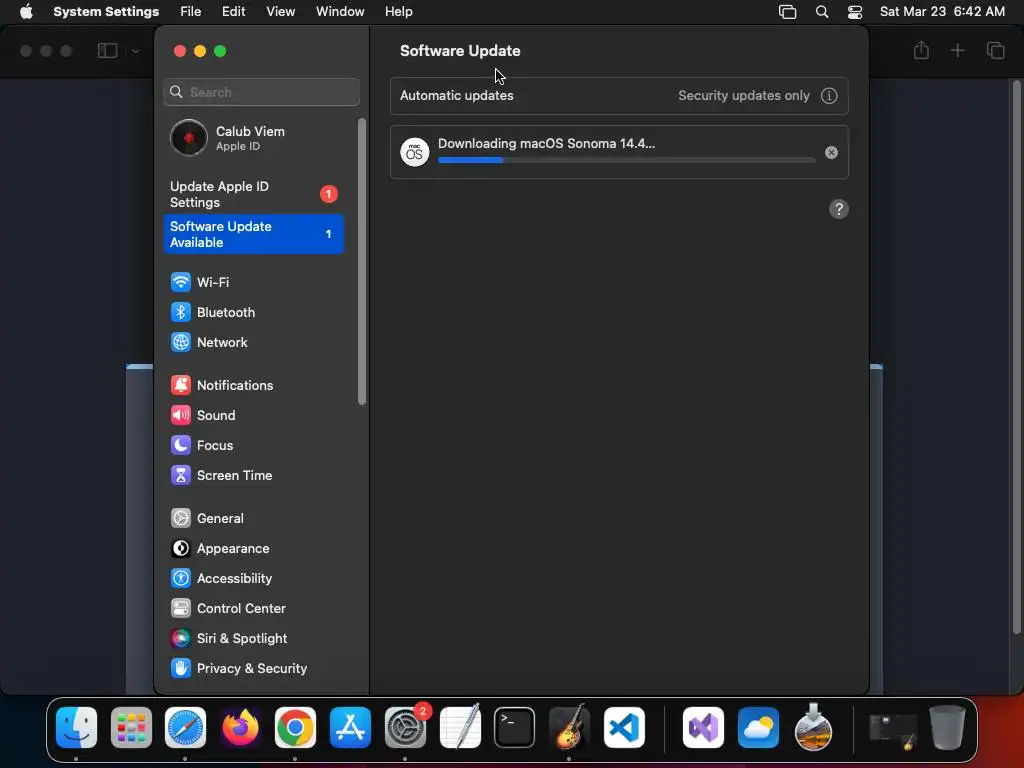Click the macOS icon in the download row
This screenshot has height=768, width=1024.
[x=415, y=152]
